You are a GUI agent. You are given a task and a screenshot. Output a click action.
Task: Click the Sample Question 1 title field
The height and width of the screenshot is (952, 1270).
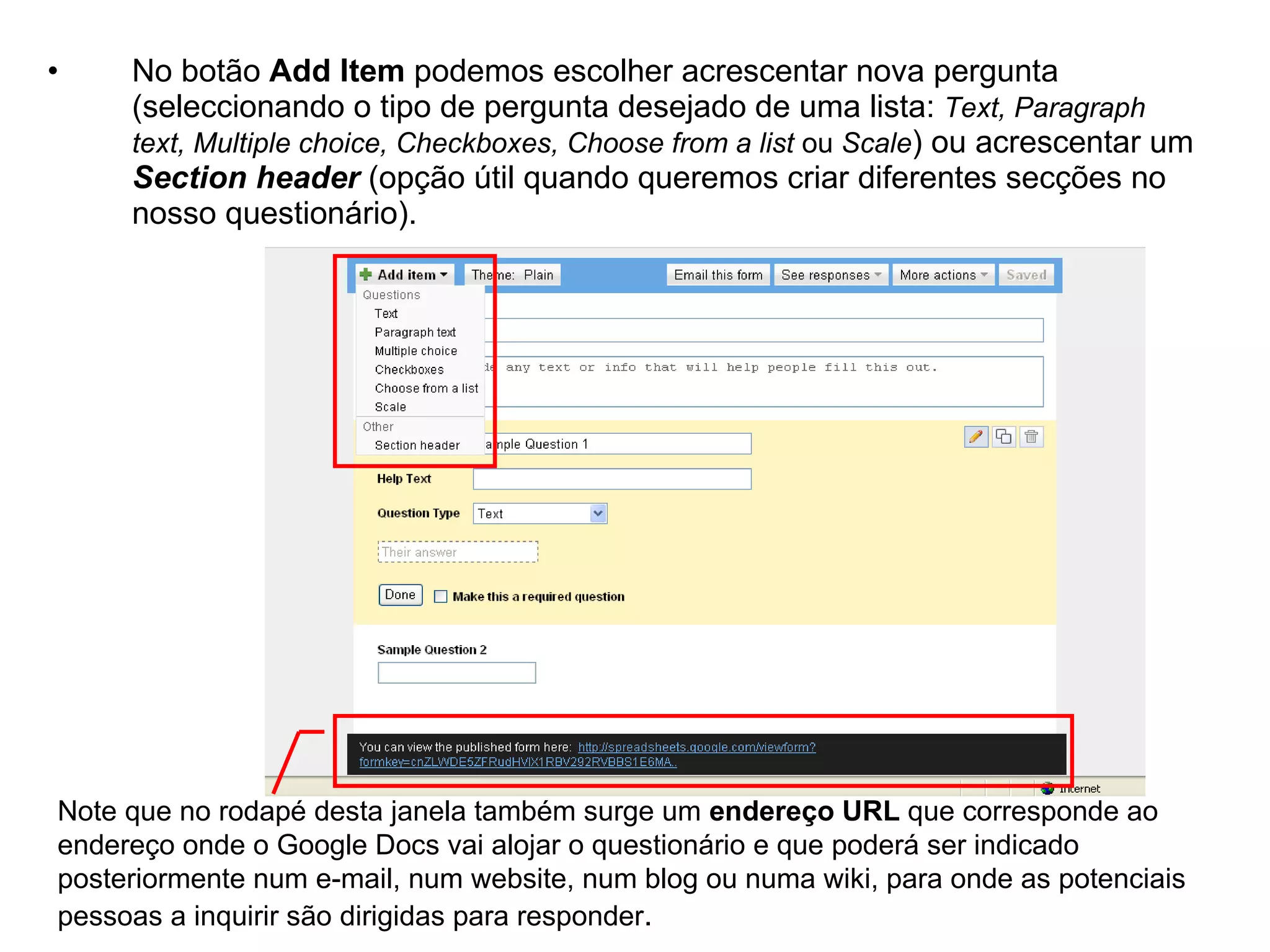618,444
